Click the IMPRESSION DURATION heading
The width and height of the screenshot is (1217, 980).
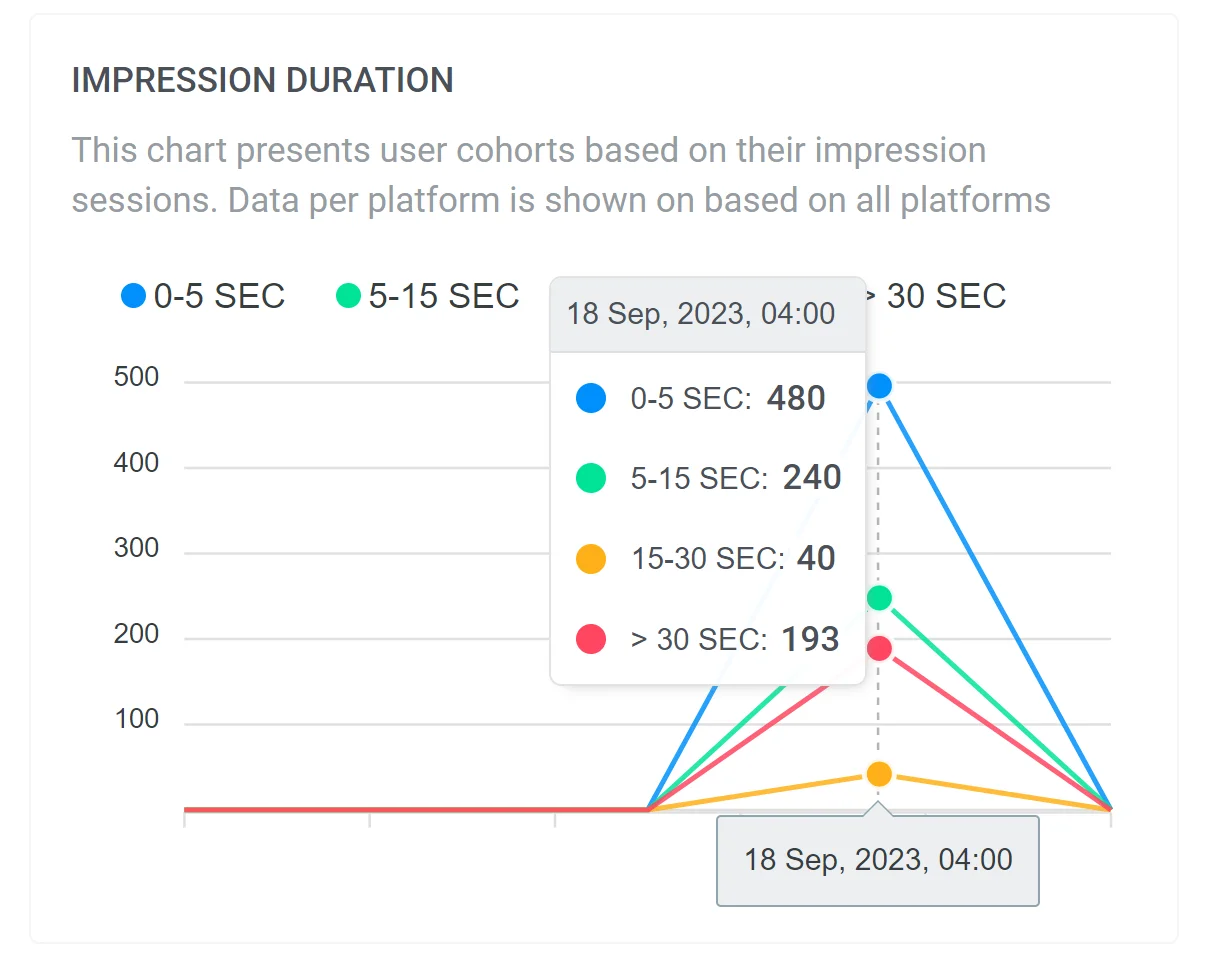tap(263, 81)
